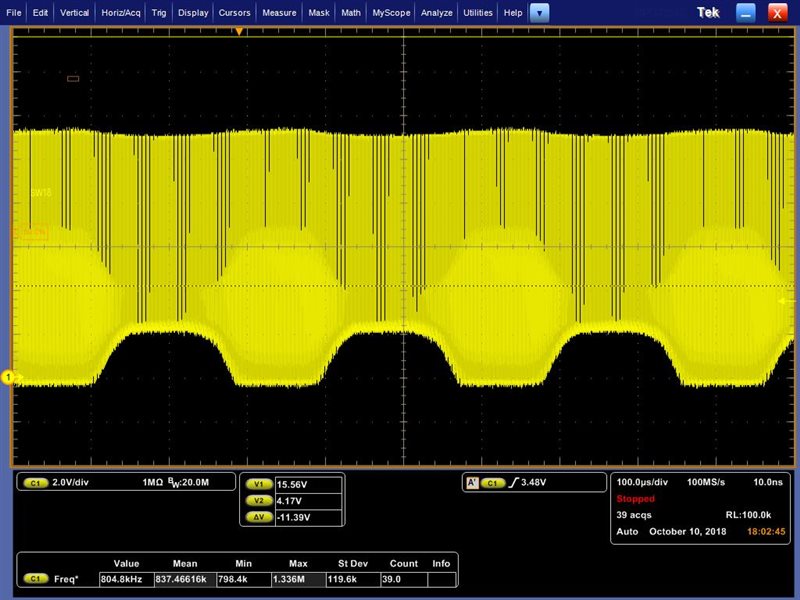Click the Count 39.0 cell
The image size is (800, 600).
point(404,580)
